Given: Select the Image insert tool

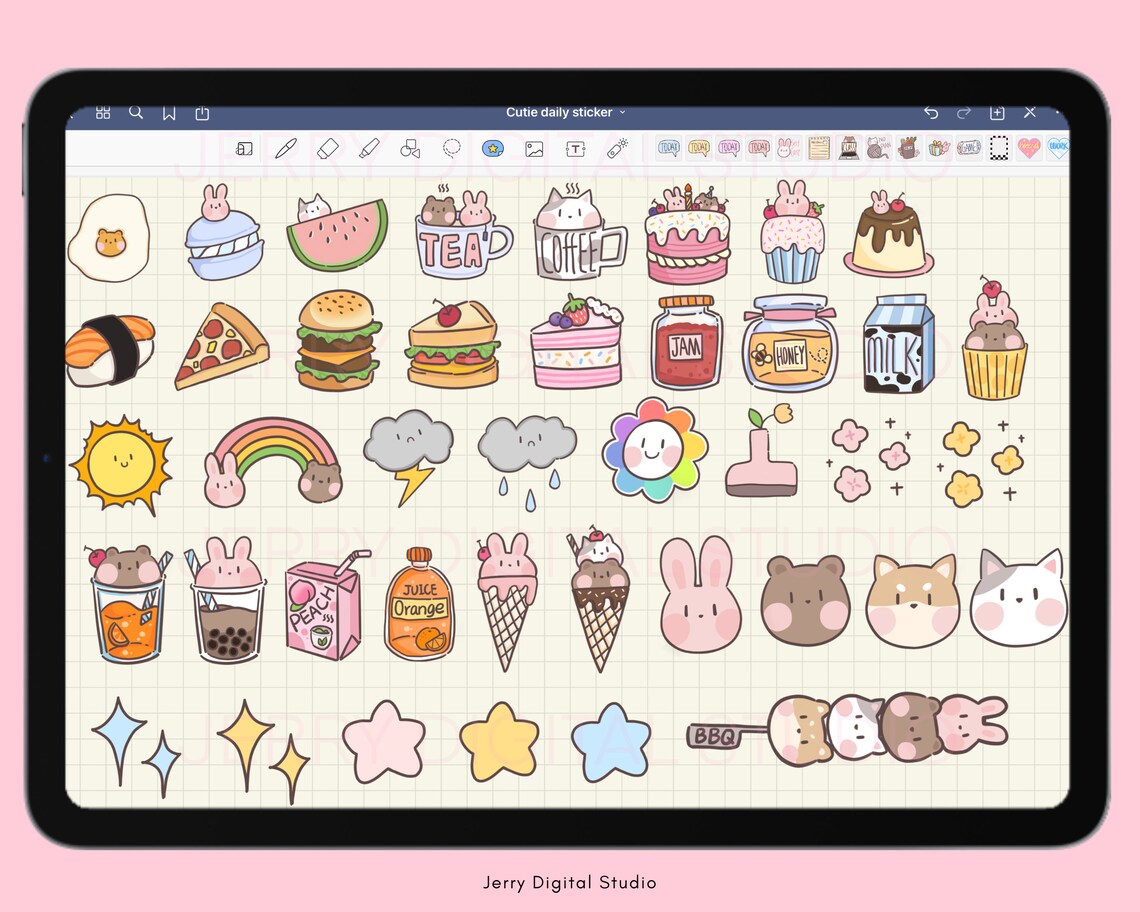Looking at the screenshot, I should pos(534,149).
